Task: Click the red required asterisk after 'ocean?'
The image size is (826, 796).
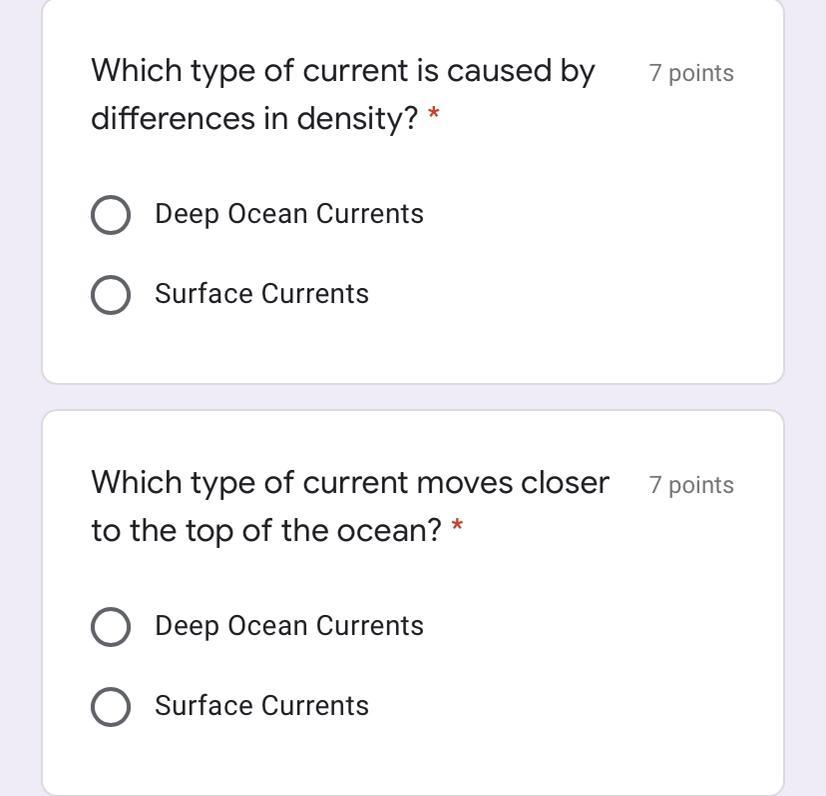Action: coord(457,528)
